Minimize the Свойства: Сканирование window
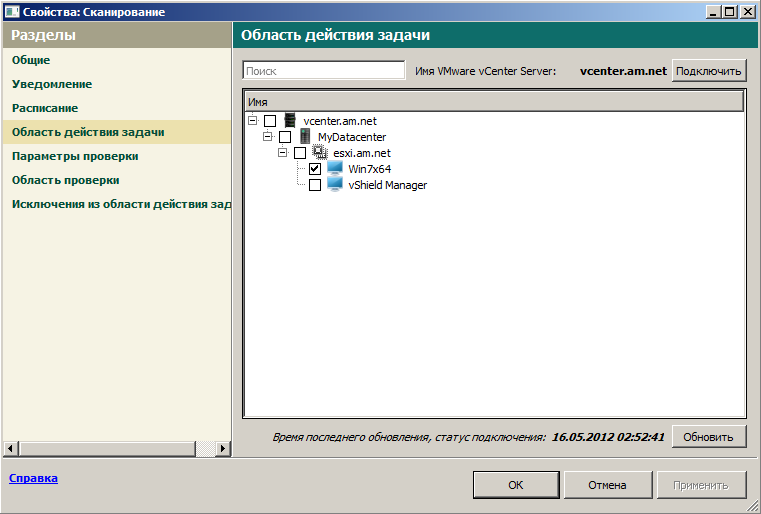The height and width of the screenshot is (514, 761). point(713,12)
